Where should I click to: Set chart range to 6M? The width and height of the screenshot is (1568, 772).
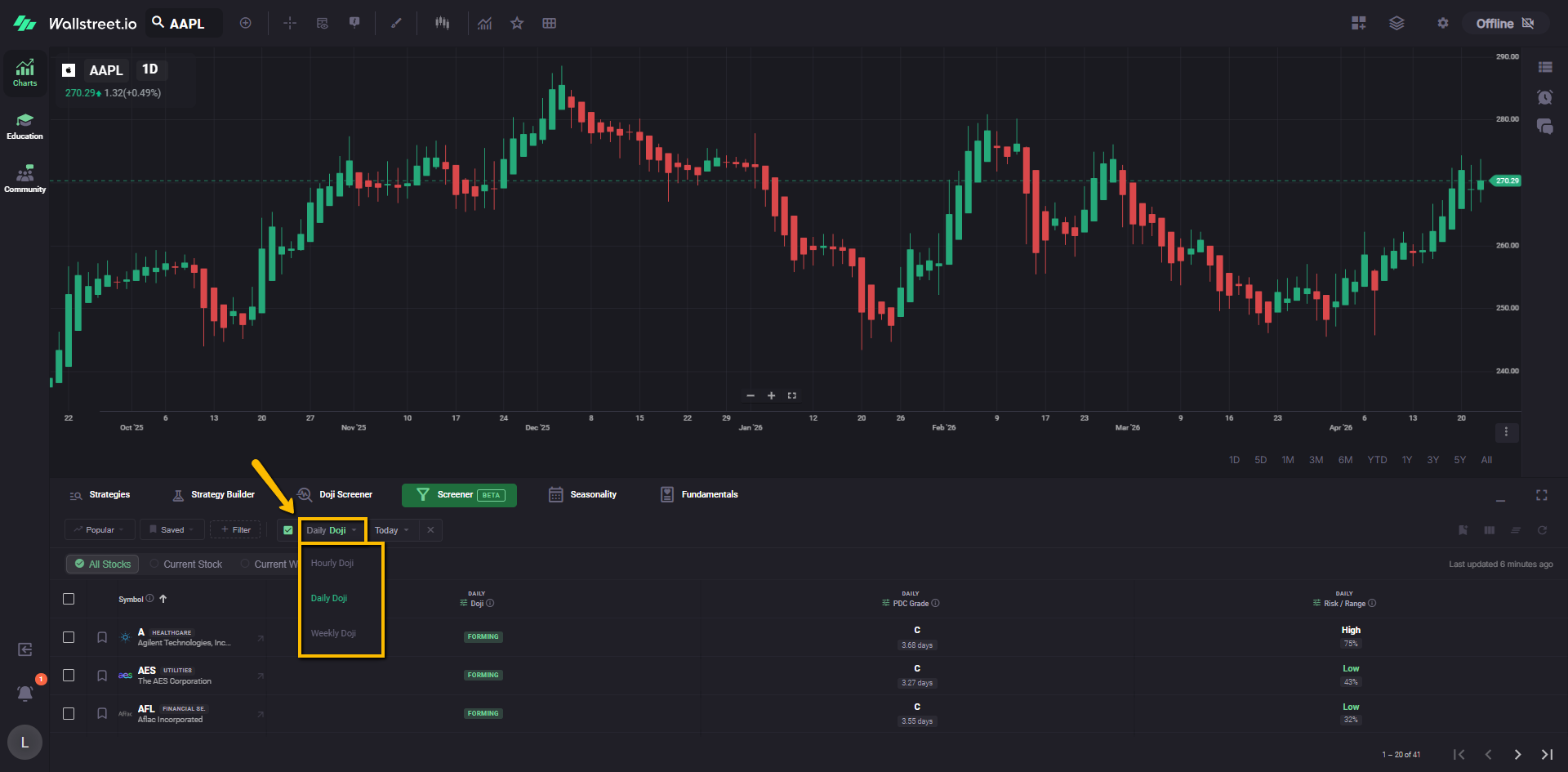(1345, 460)
